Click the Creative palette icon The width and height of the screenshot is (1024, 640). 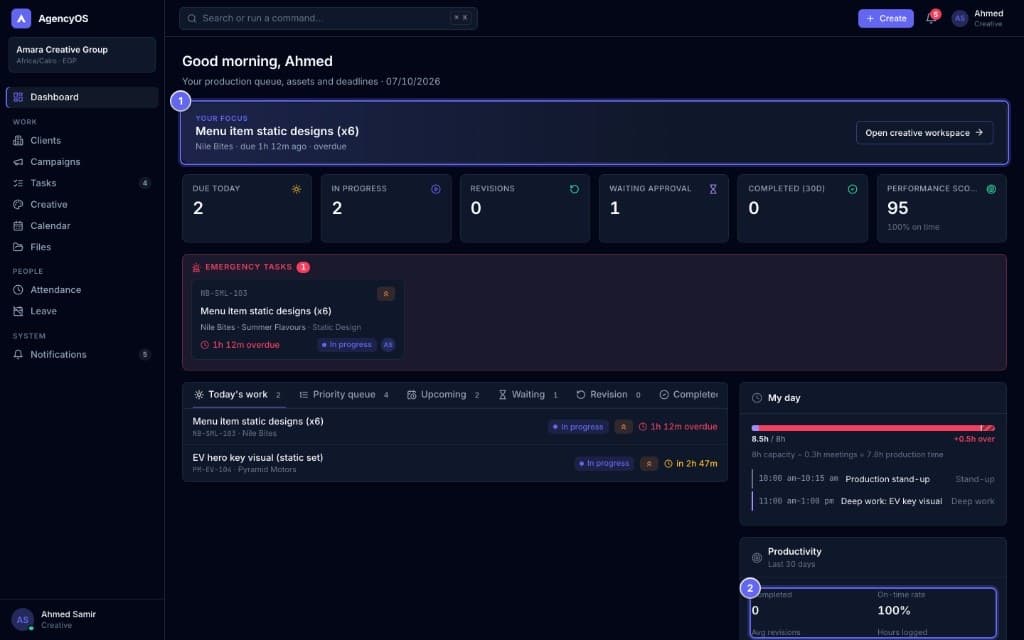[18, 204]
